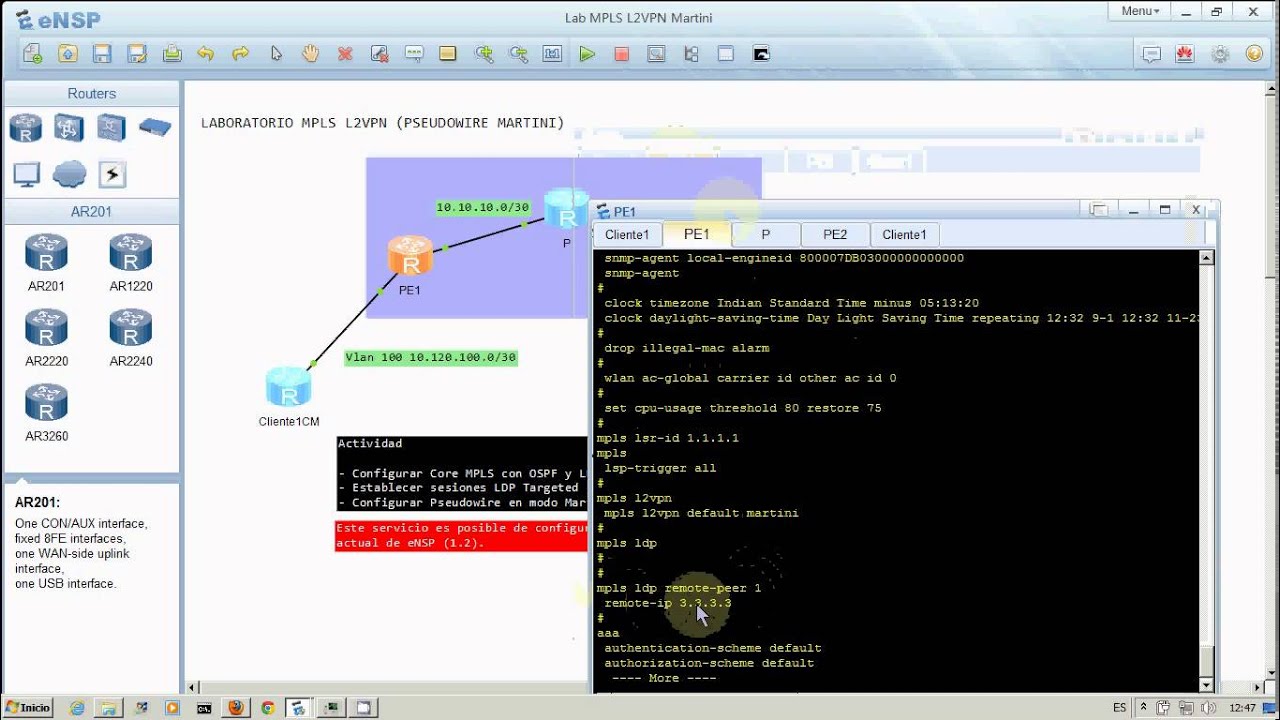The height and width of the screenshot is (720, 1280).
Task: Show all interfaces with the toolbar icon
Action: pyautogui.click(x=691, y=54)
